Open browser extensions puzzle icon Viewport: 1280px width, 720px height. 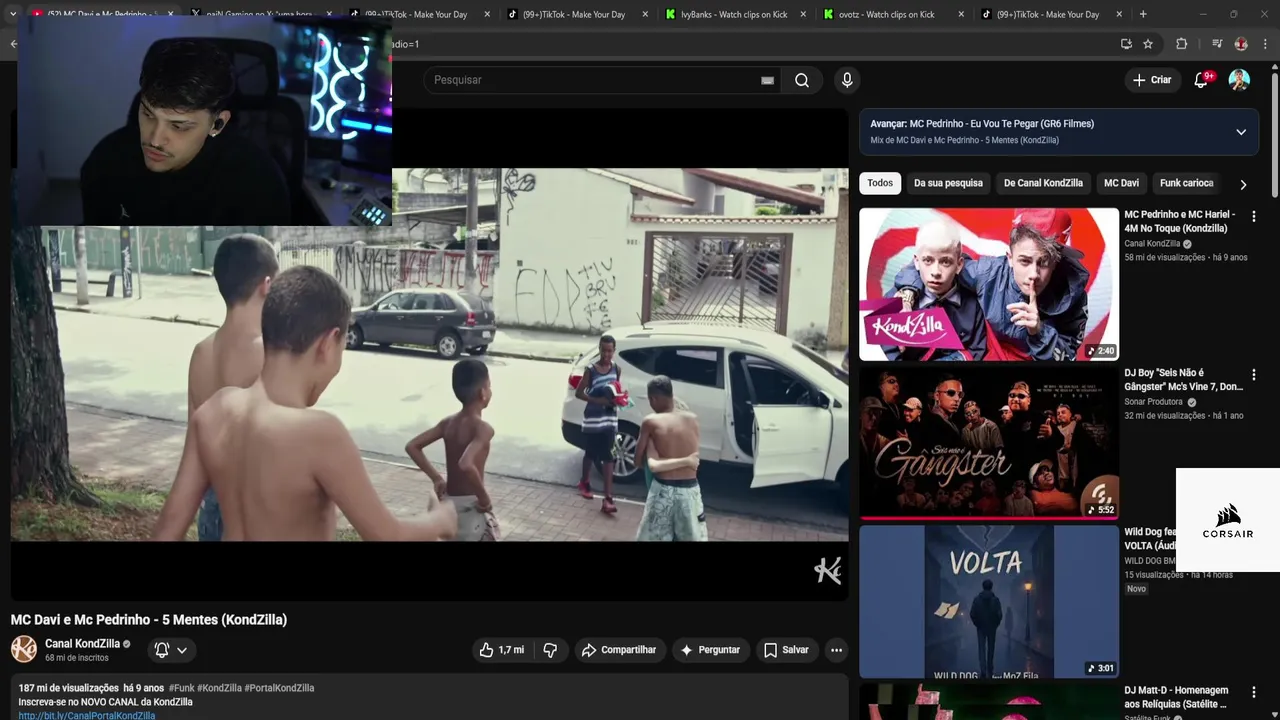point(1182,44)
